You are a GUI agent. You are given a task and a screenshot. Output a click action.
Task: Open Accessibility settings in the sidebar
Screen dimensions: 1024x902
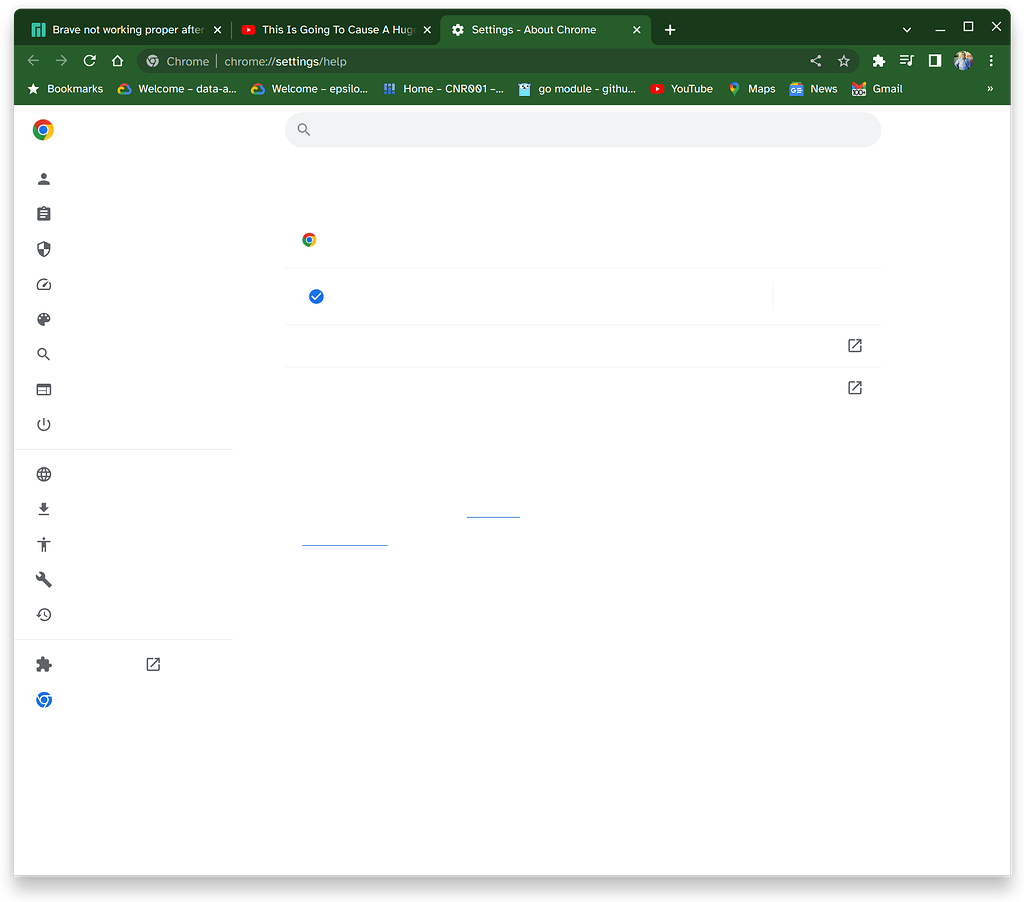(x=43, y=545)
